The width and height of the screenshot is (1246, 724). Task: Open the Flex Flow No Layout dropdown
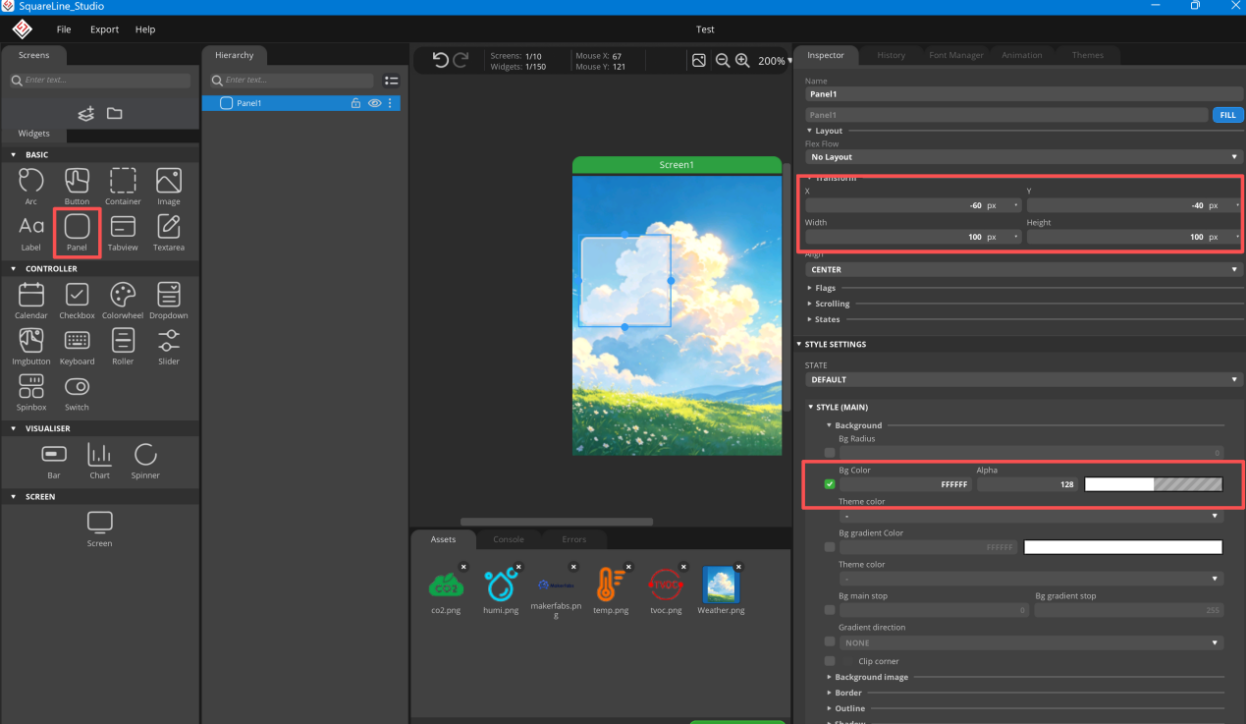[x=1023, y=157]
